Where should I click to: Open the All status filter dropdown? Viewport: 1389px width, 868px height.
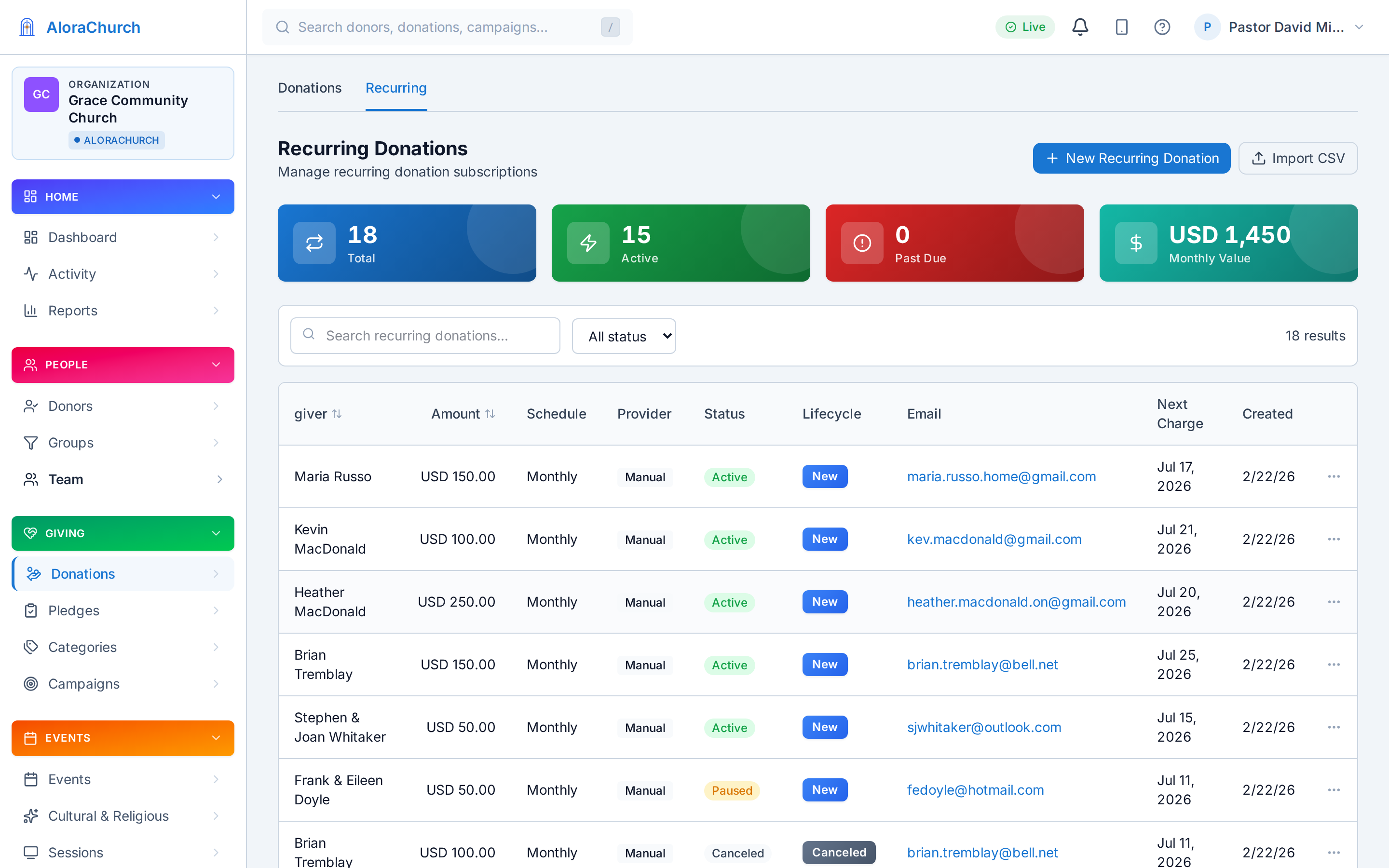(624, 337)
